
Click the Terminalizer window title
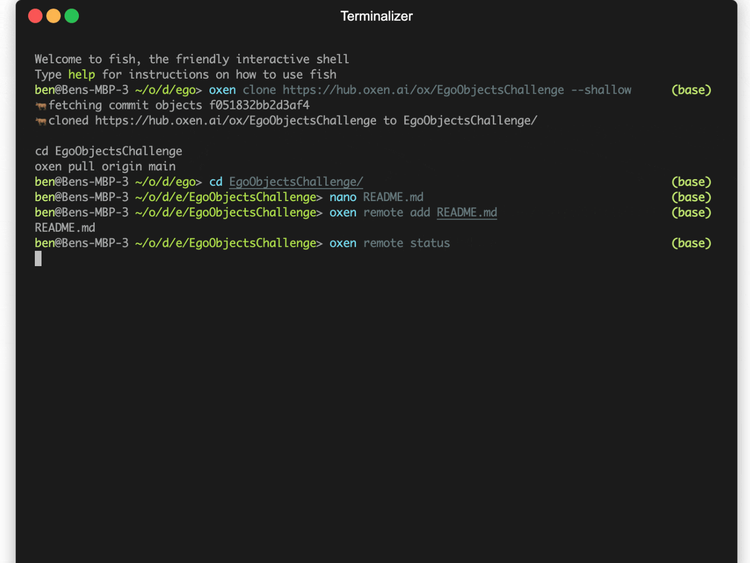coord(376,16)
